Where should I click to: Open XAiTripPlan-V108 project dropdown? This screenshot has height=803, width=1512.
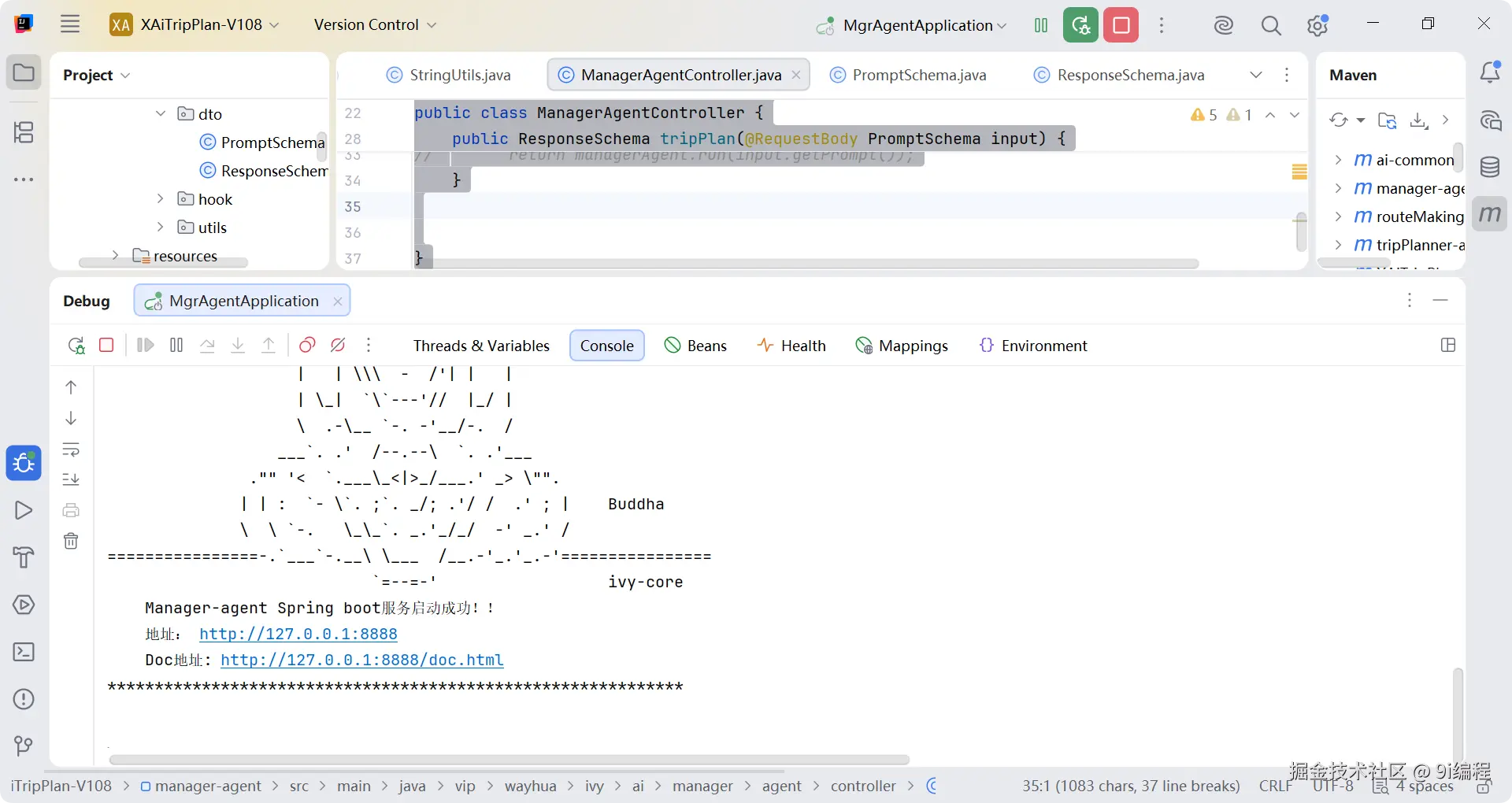pos(195,24)
